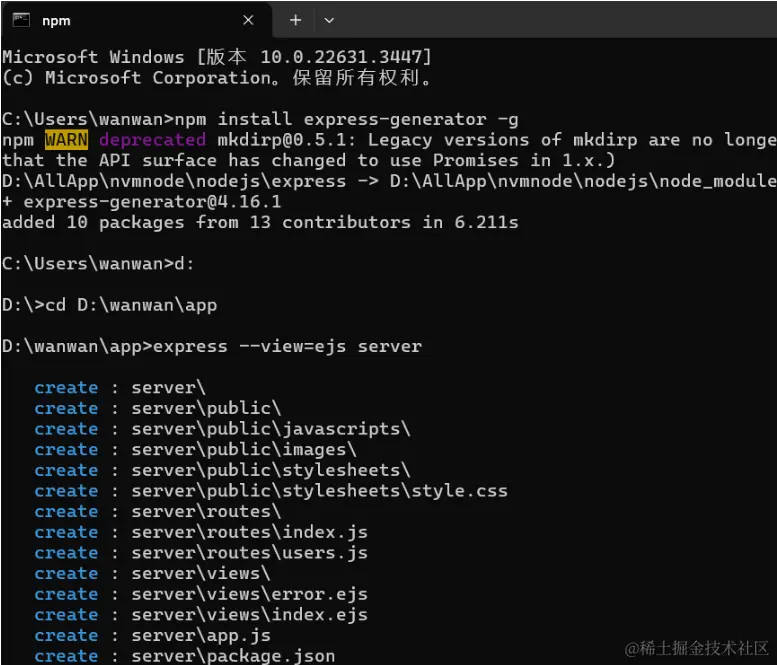Click the express-generator@4.16.1 output line
Image resolution: width=777 pixels, height=665 pixels.
click(x=142, y=202)
